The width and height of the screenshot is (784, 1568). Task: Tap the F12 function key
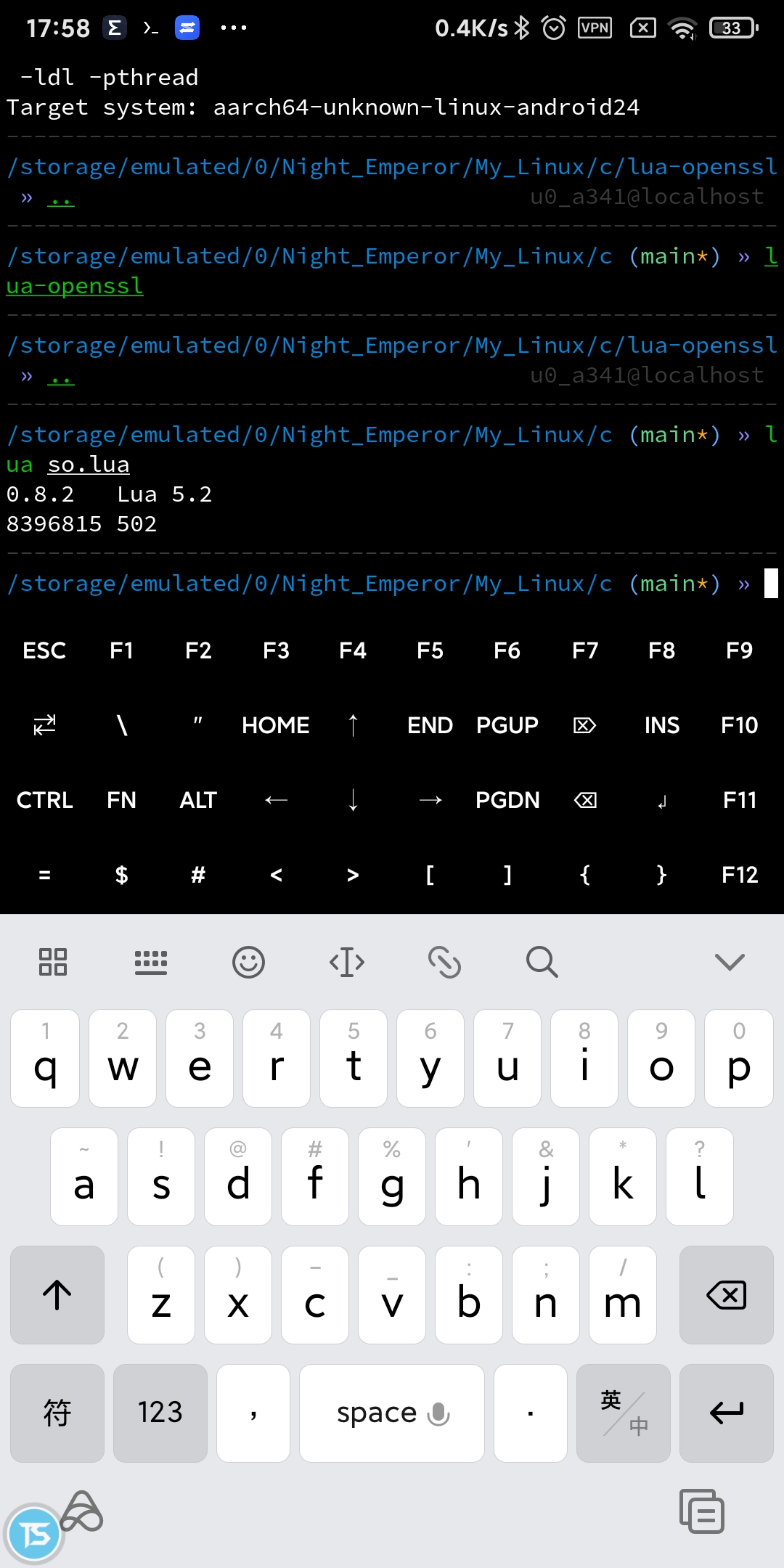coord(739,875)
